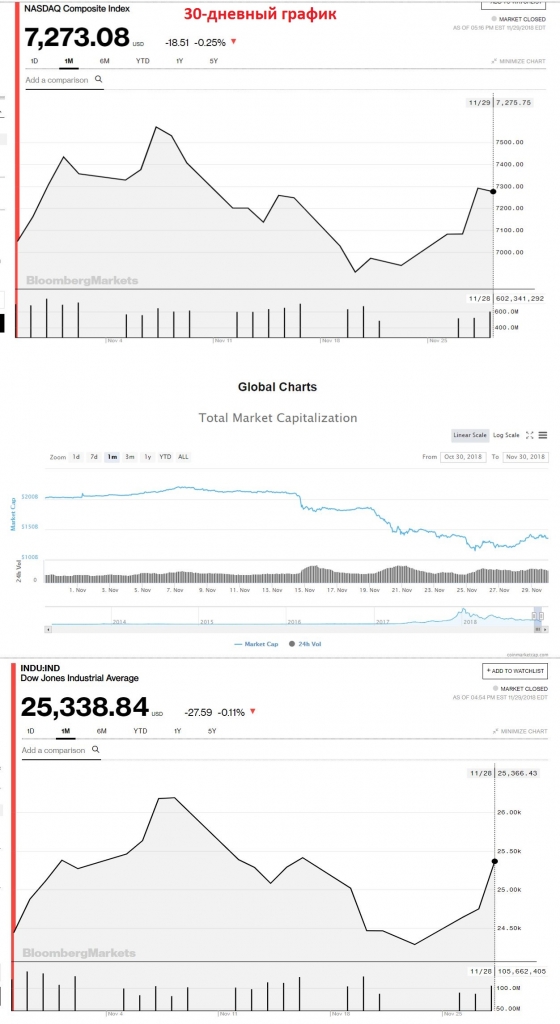Set market cap zoom to 1m
The width and height of the screenshot is (560, 1024).
[112, 457]
